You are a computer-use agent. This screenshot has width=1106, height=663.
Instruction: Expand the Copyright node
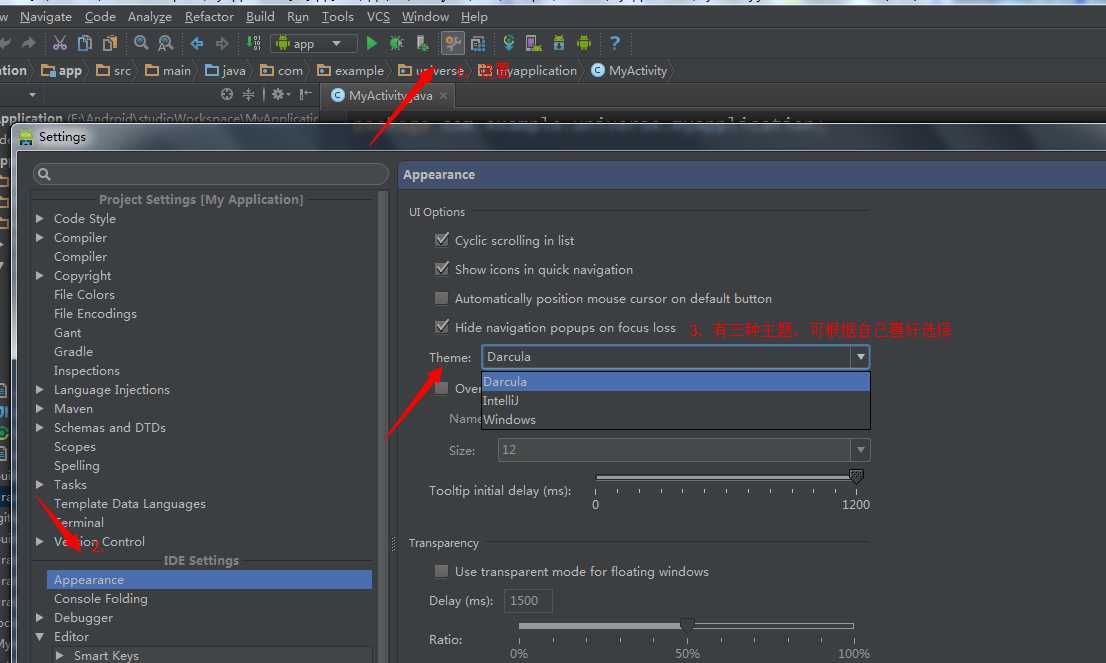coord(40,276)
